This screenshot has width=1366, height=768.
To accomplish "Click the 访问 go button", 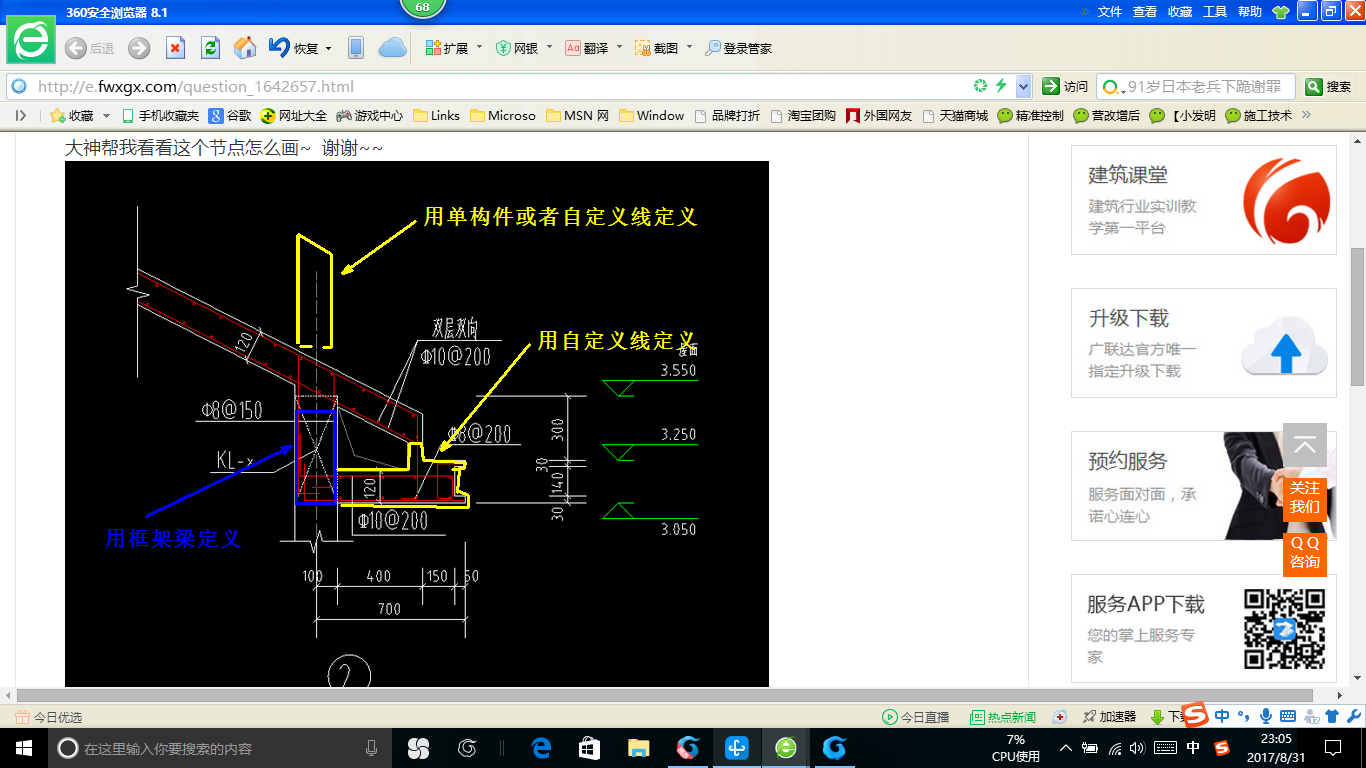I will tap(1065, 86).
